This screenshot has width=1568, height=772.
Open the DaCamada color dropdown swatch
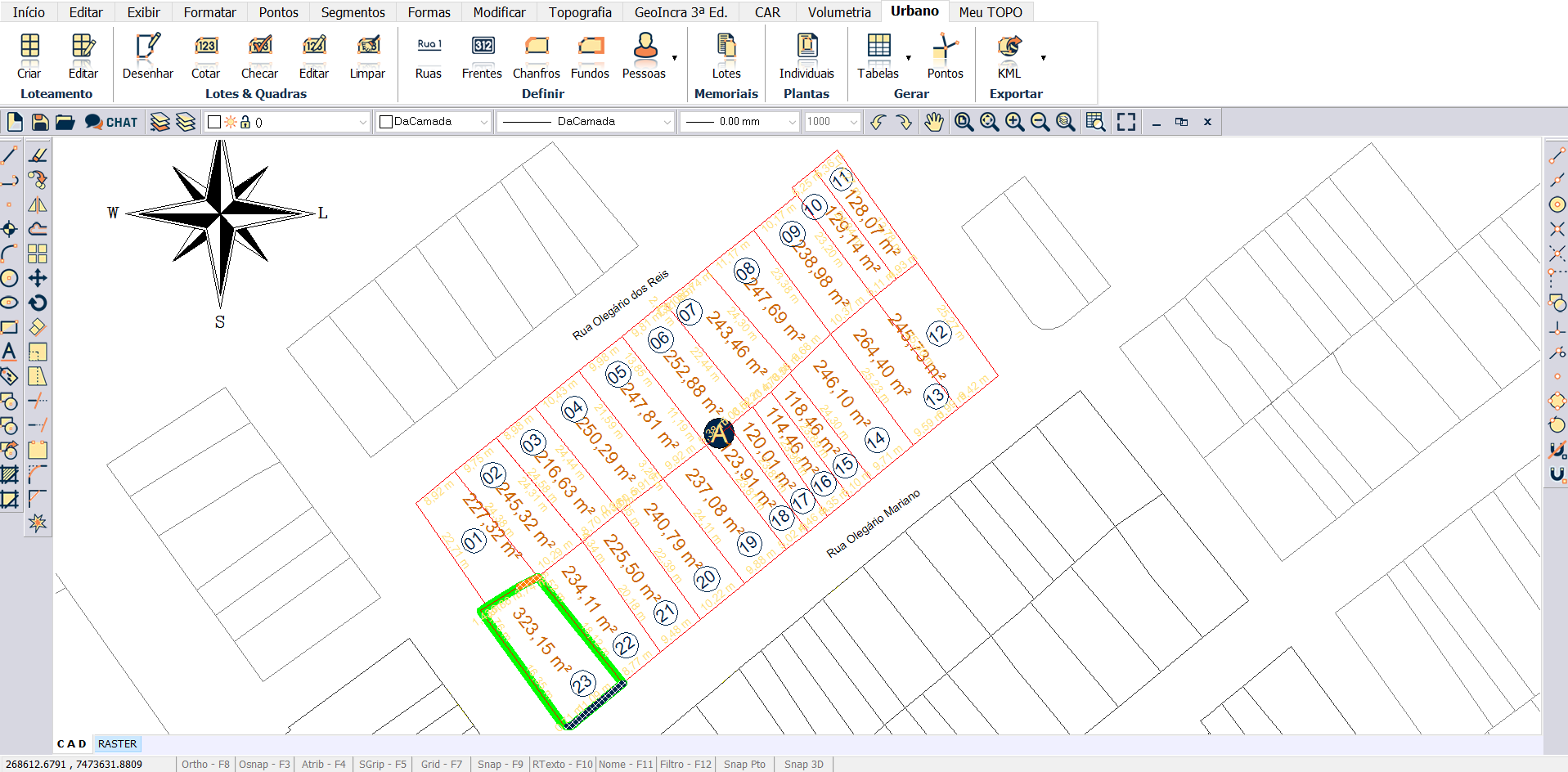point(434,122)
